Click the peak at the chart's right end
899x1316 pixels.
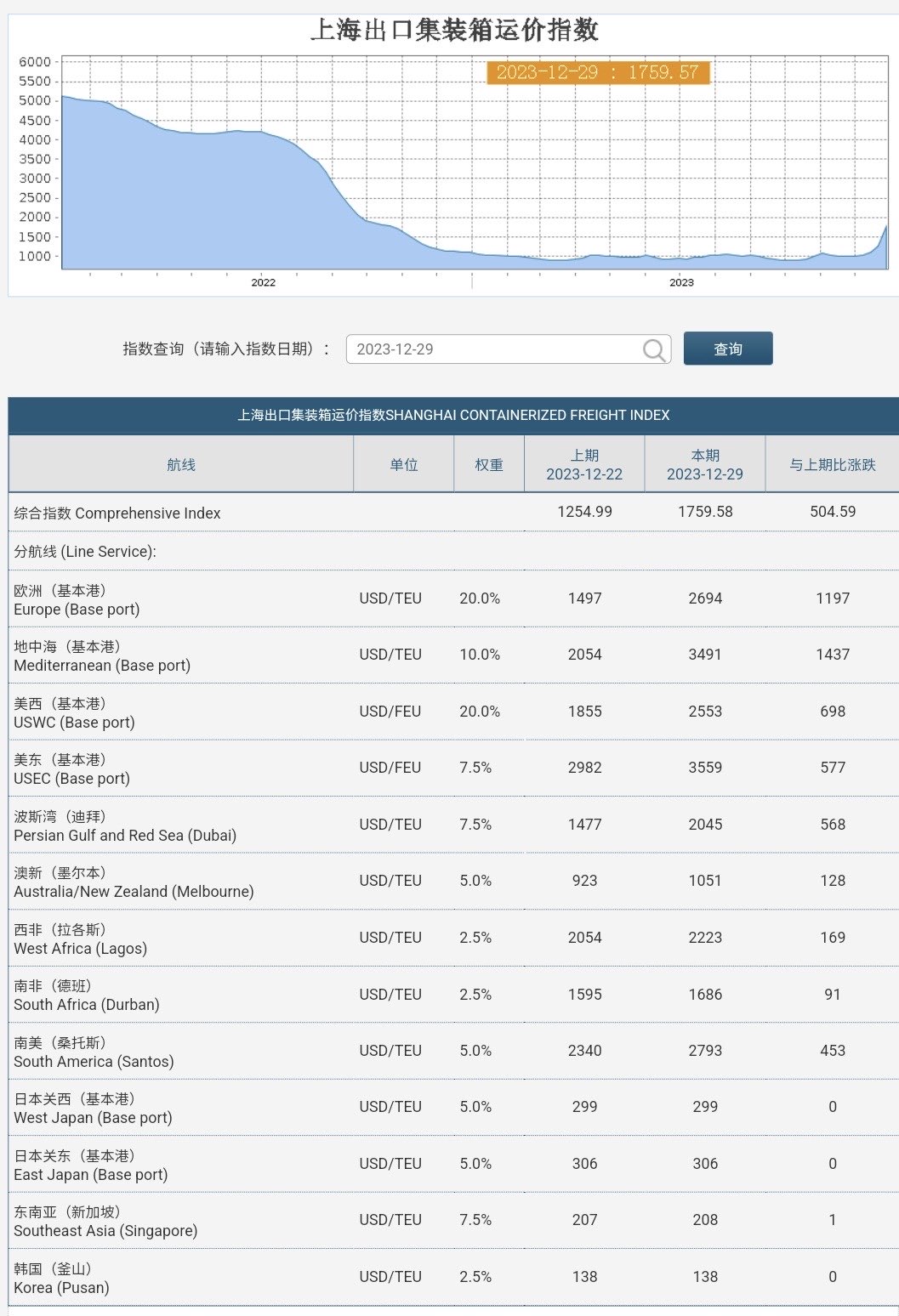(x=886, y=228)
